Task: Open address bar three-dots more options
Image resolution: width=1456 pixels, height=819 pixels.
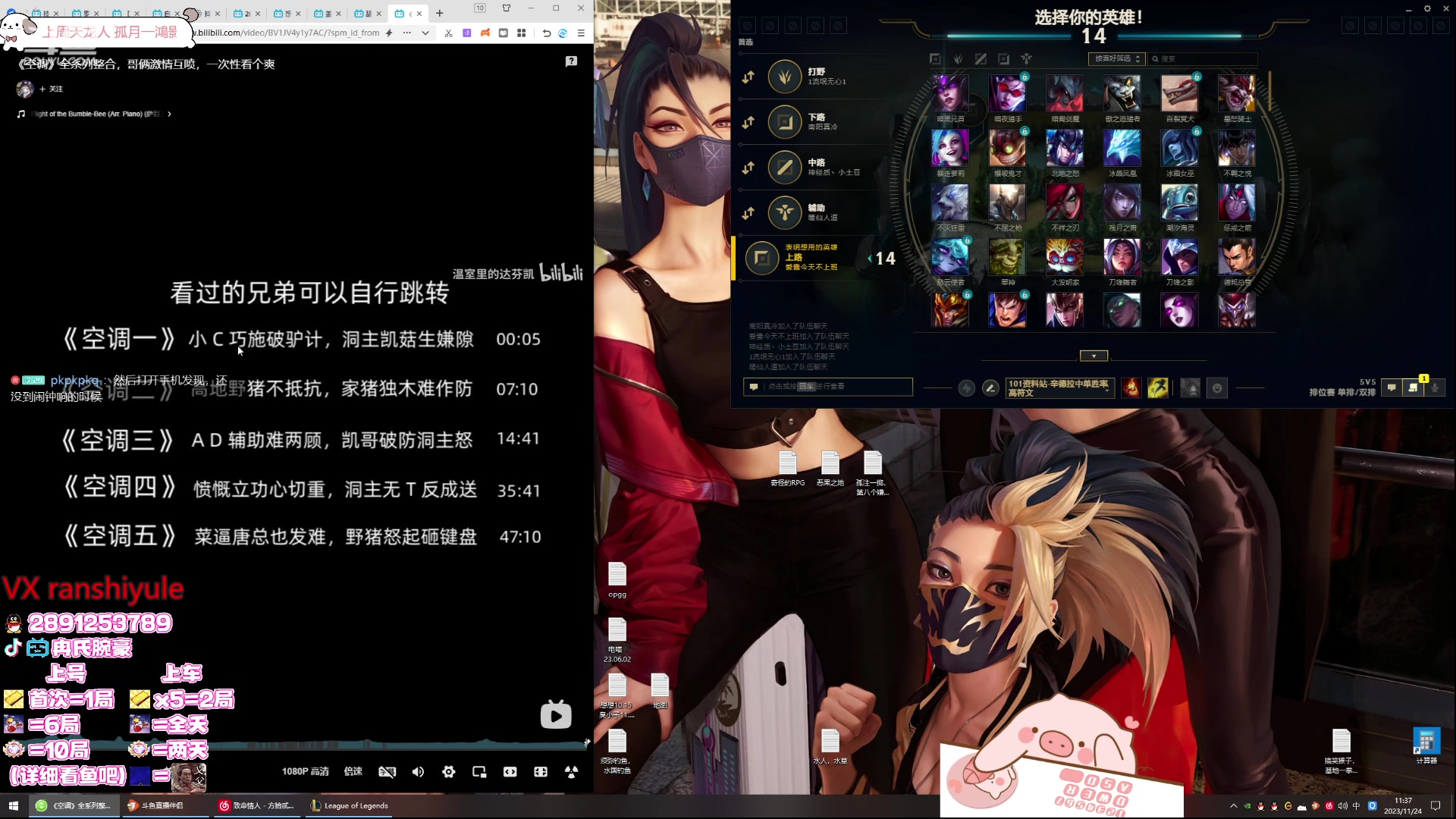Action: 407,33
